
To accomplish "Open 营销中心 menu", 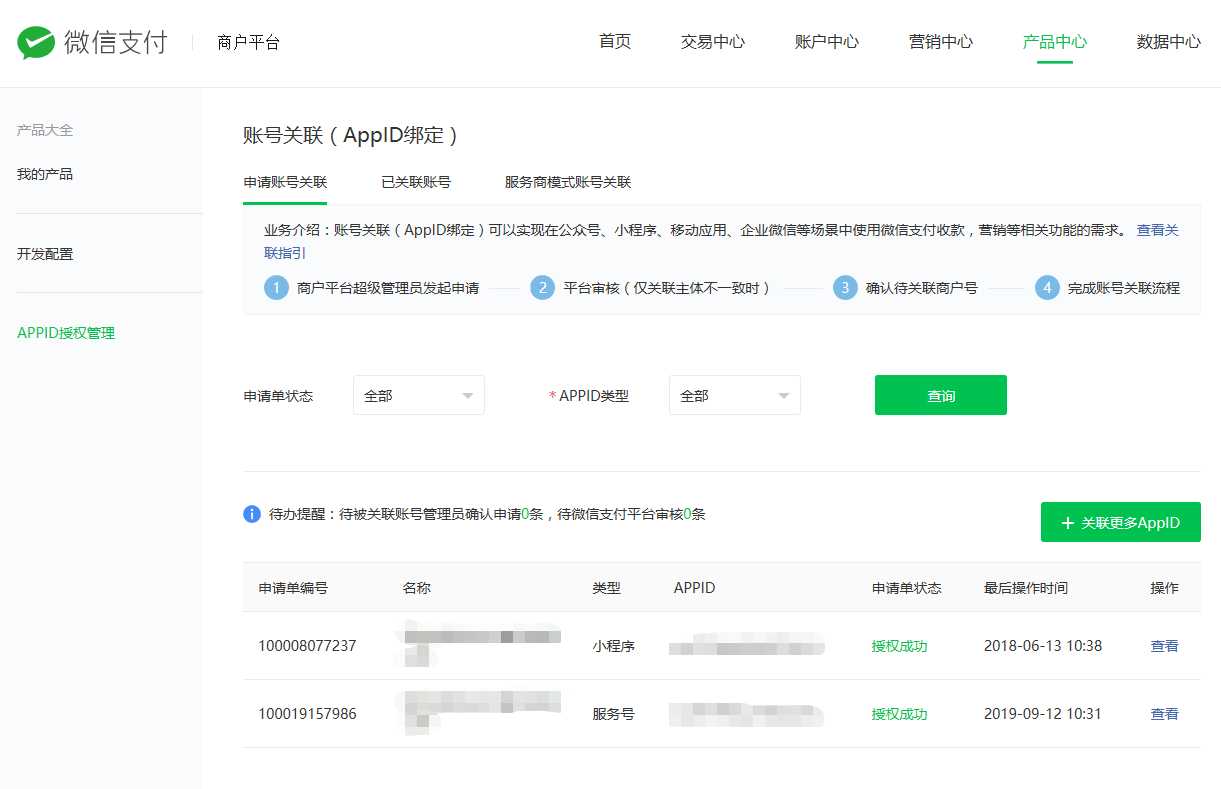I will tap(941, 42).
